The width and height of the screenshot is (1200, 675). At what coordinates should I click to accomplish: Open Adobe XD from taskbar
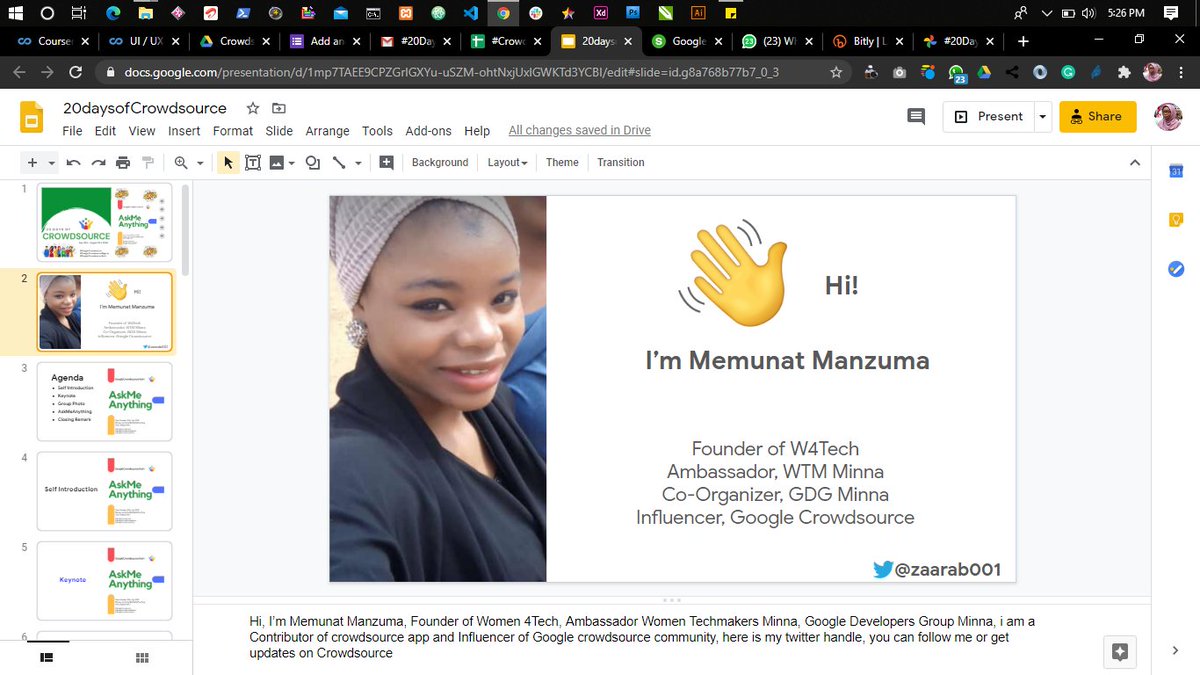click(x=601, y=13)
